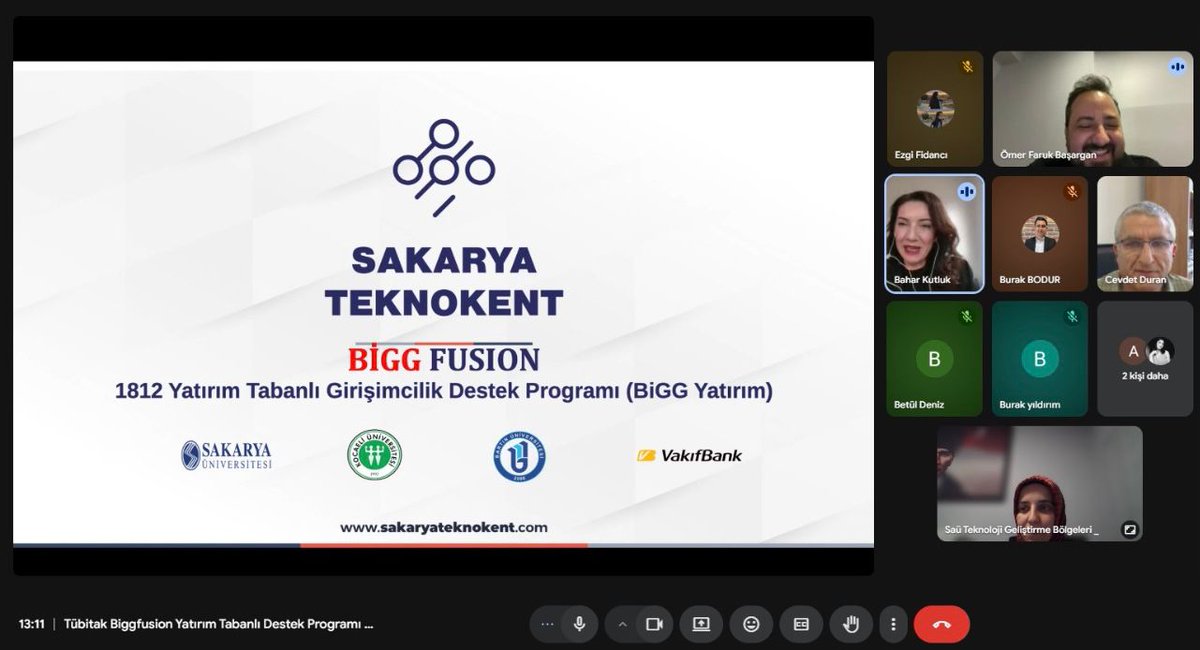
Task: Open the meeting title 'Tübitak Biggfusion' details
Action: [218, 623]
